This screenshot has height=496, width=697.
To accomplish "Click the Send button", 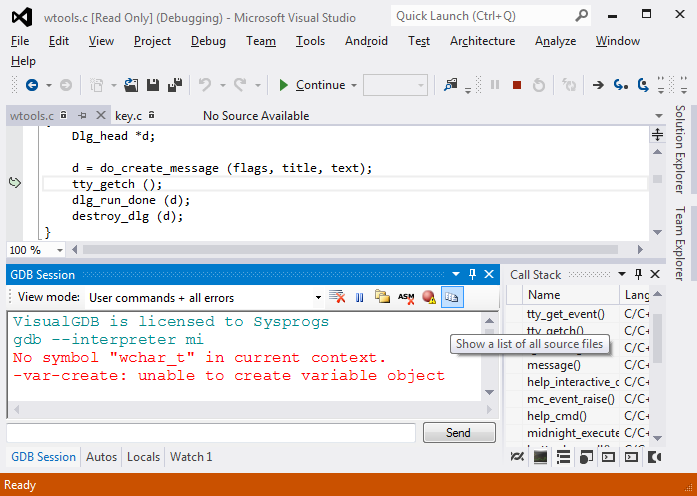I will [459, 433].
